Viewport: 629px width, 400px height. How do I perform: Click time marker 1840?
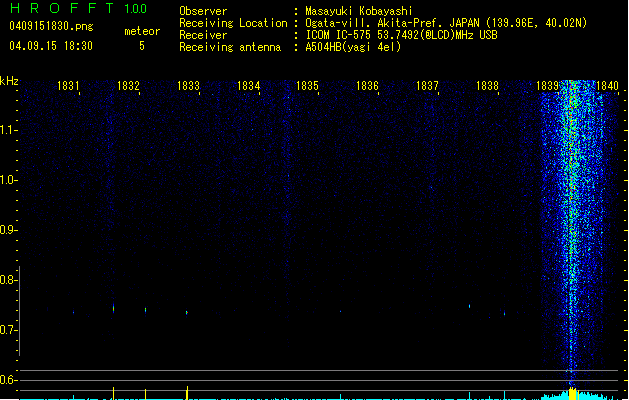click(607, 86)
